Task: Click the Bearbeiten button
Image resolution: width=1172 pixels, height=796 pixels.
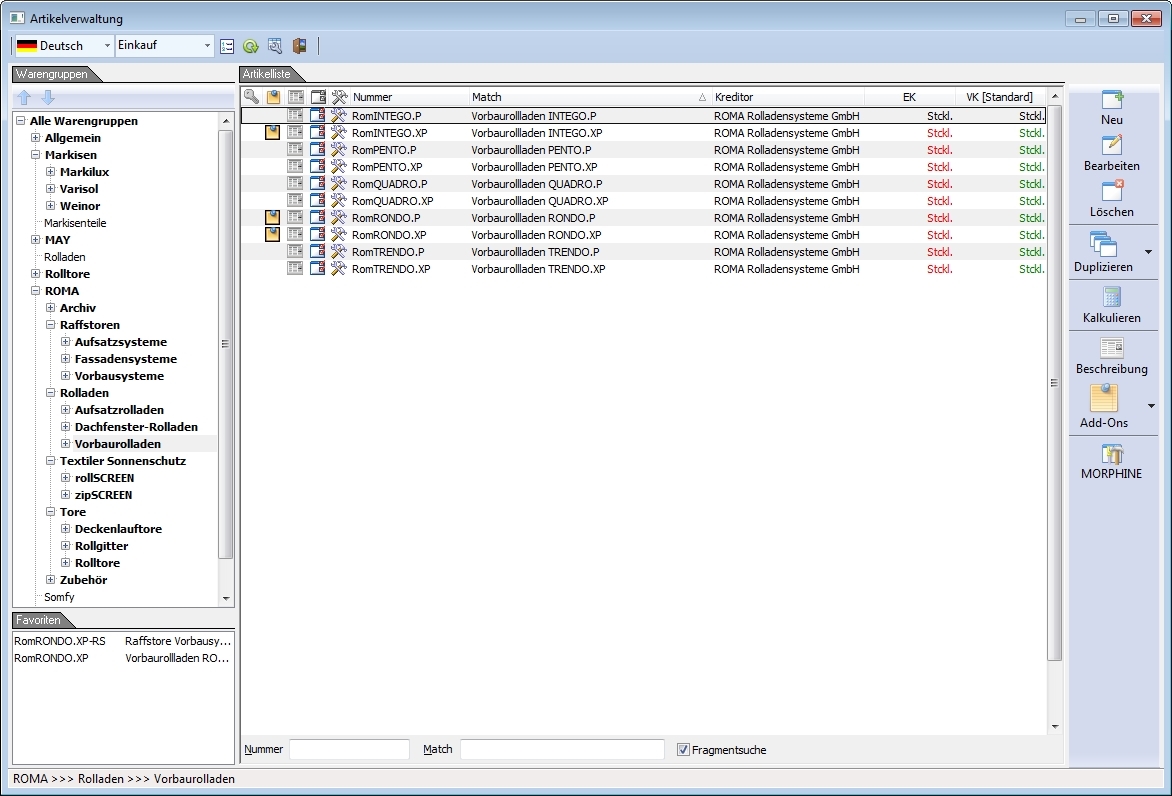Action: pos(1112,152)
